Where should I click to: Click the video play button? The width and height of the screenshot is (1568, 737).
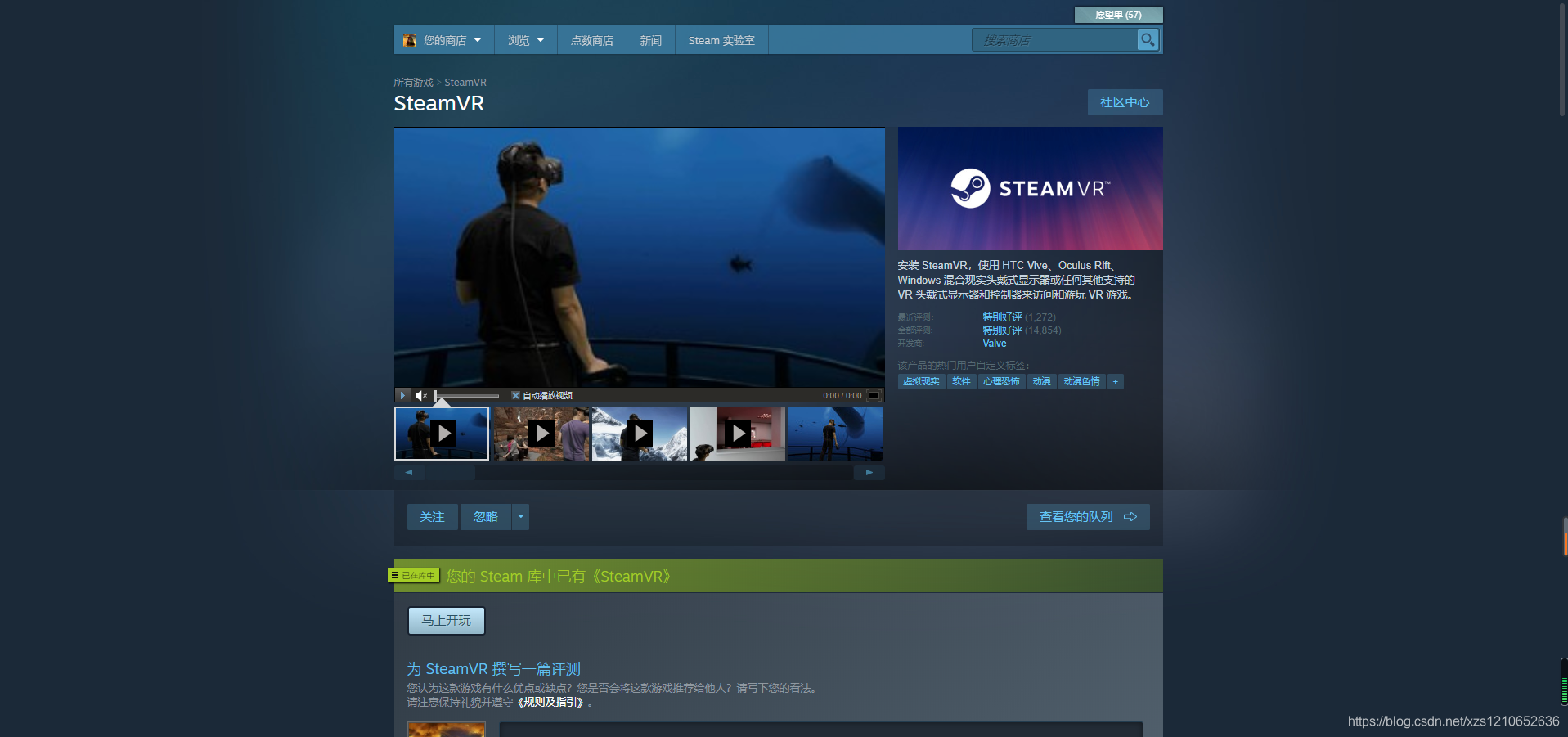click(402, 395)
